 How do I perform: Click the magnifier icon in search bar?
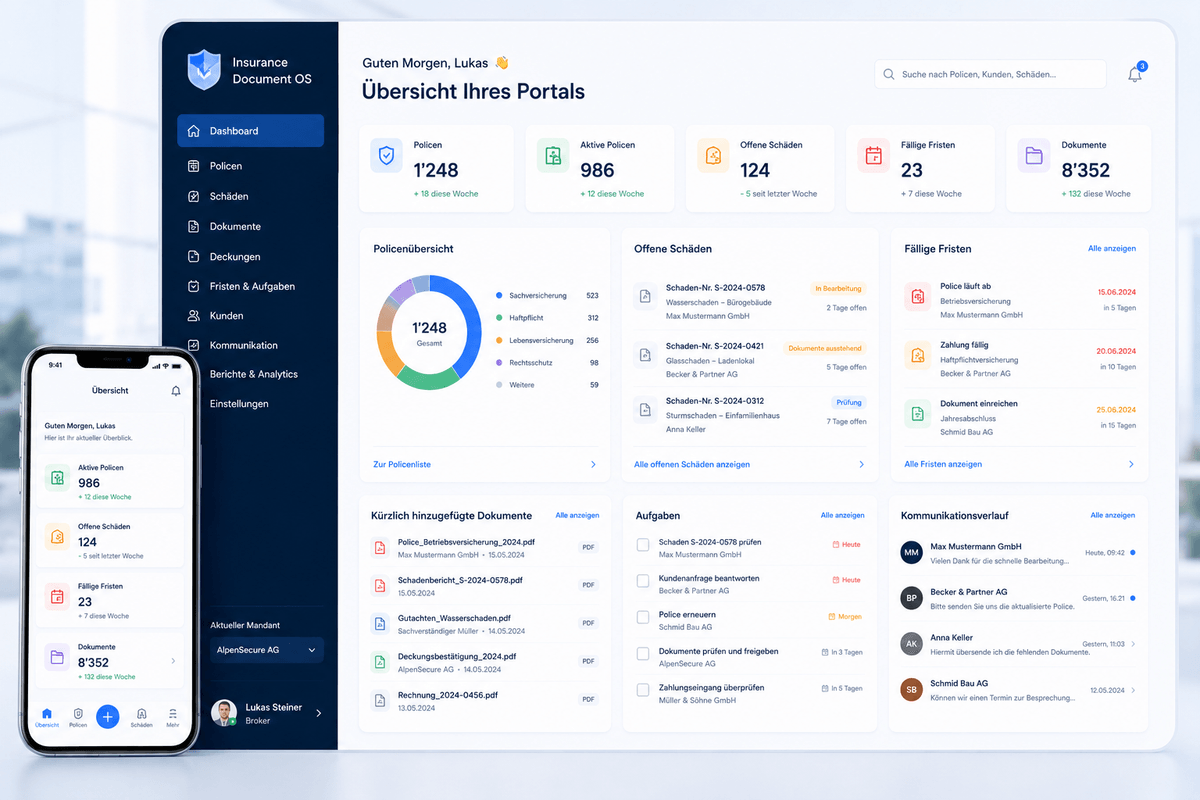tap(889, 74)
